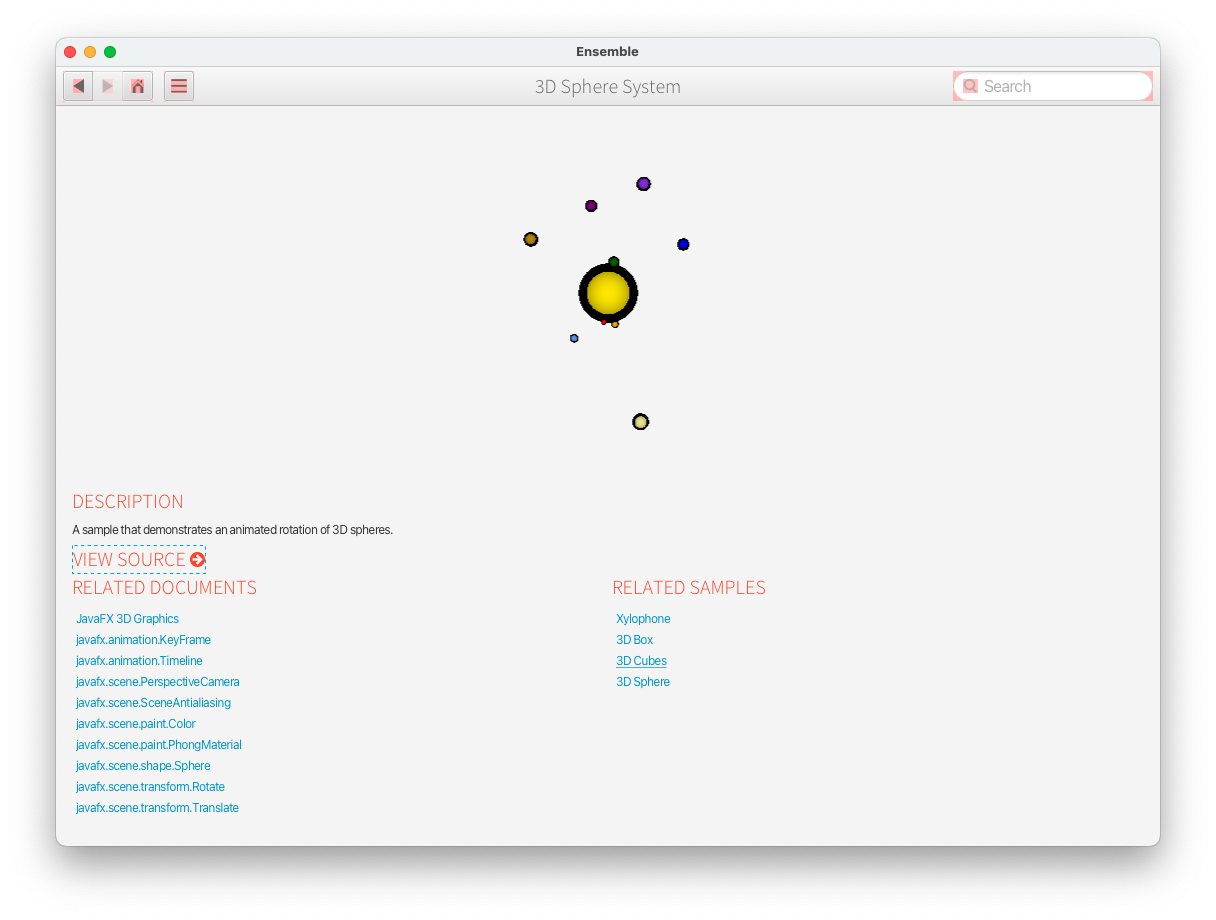The image size is (1216, 920).
Task: Click the back navigation arrow
Action: [x=78, y=86]
